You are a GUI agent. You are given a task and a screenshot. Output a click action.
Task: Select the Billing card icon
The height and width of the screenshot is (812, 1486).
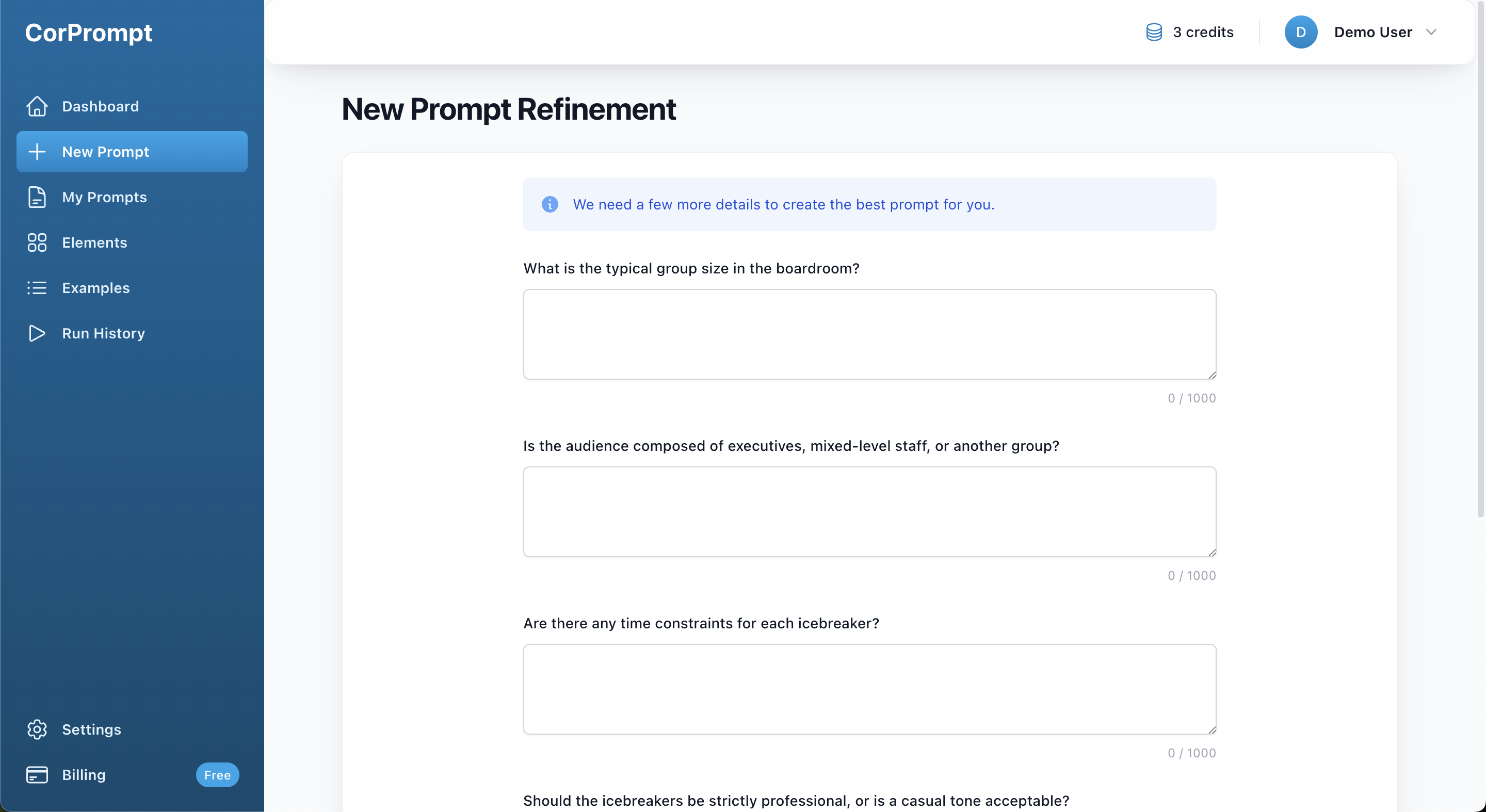[37, 774]
